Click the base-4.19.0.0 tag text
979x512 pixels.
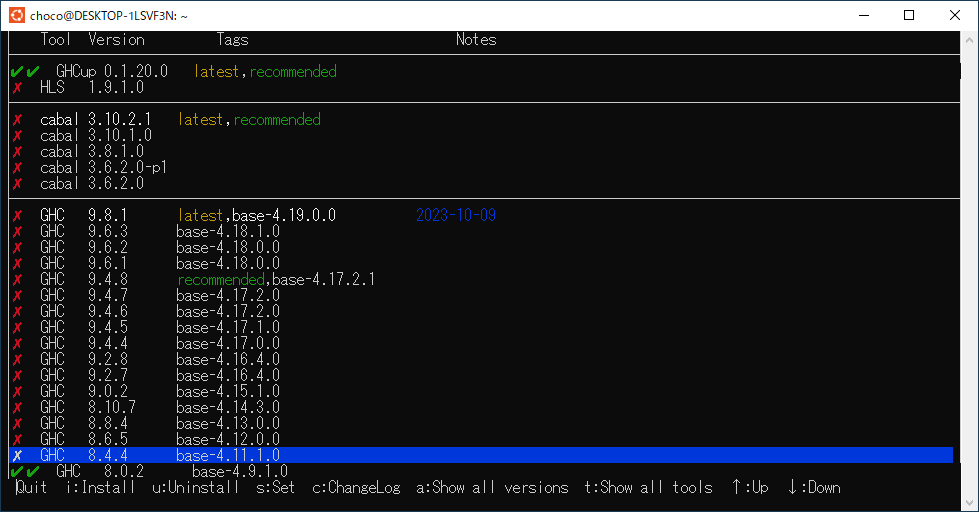[x=284, y=215]
